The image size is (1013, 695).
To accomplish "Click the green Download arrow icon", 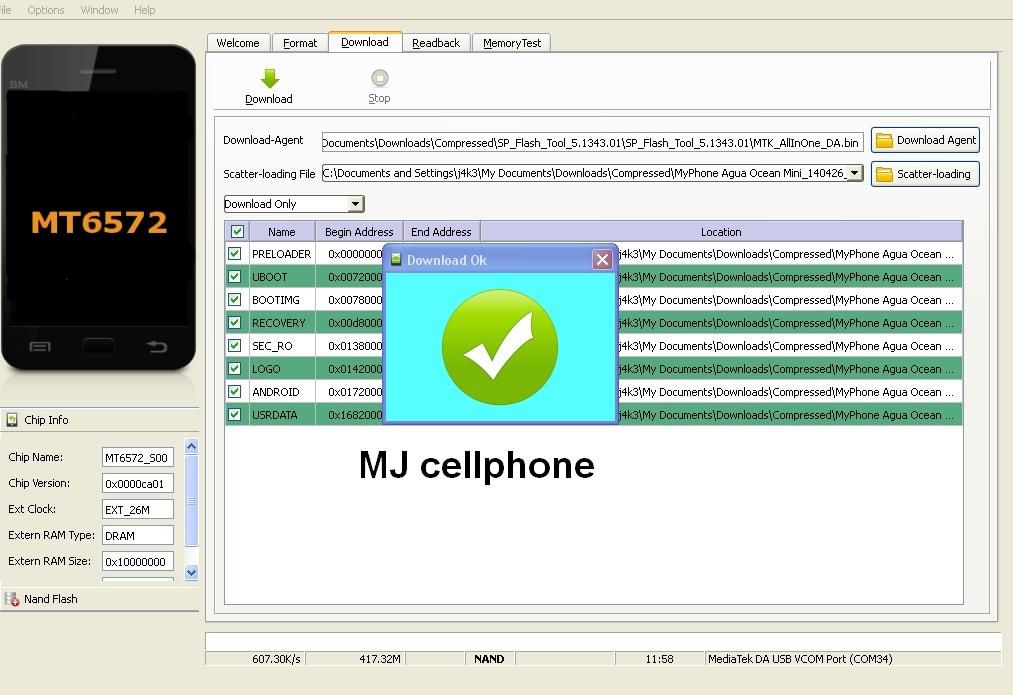I will [269, 78].
